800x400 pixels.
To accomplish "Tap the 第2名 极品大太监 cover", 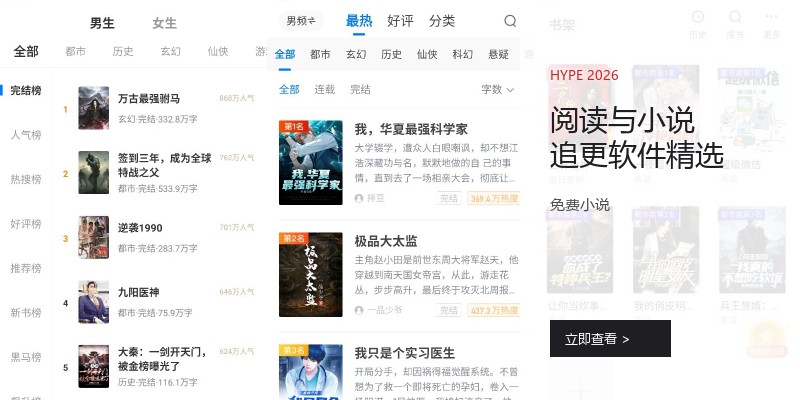I will coord(311,274).
